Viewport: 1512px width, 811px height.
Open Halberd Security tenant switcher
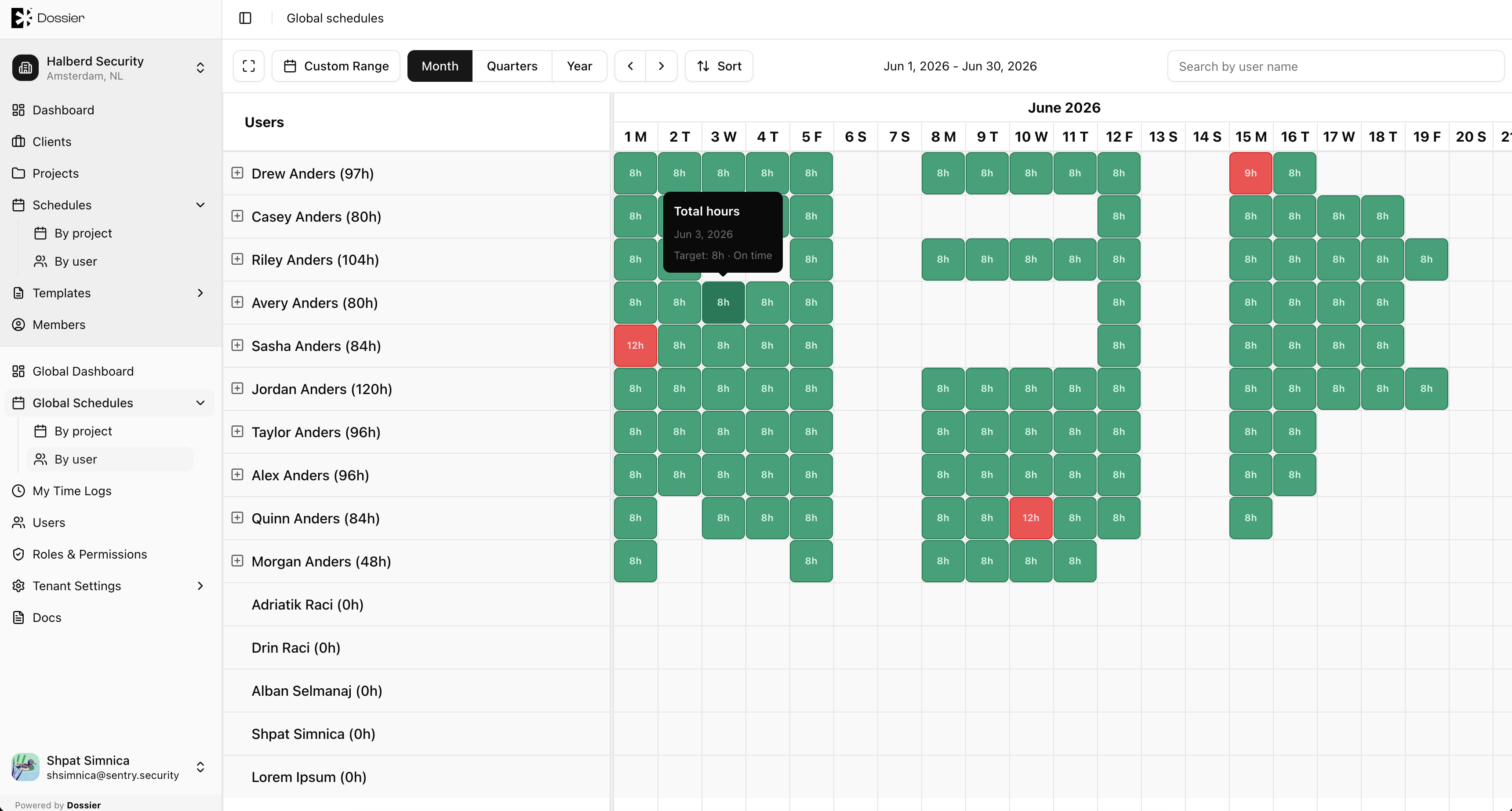point(110,68)
